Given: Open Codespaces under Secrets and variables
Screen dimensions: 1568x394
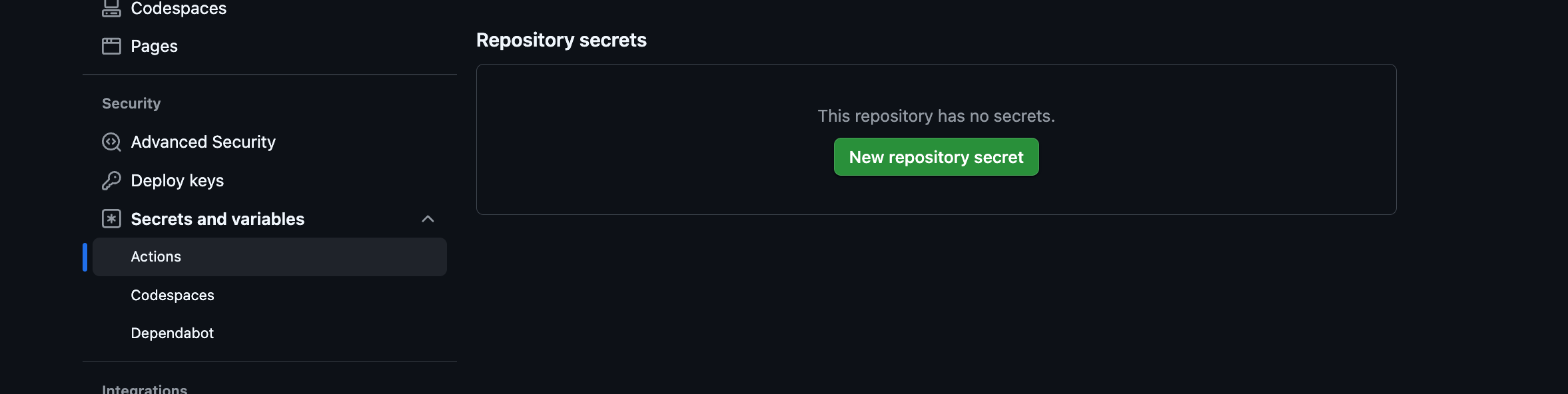Looking at the screenshot, I should (173, 295).
